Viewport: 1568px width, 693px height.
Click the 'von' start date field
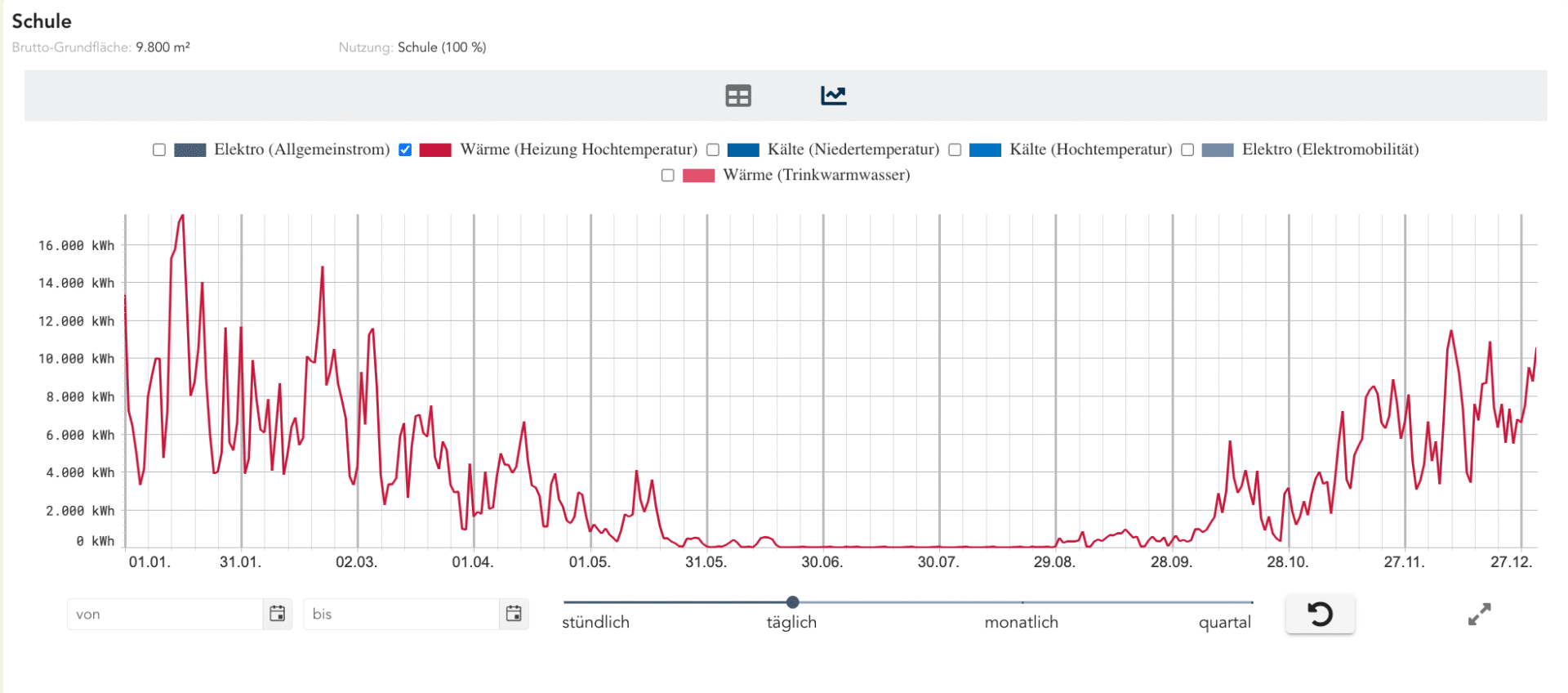(x=165, y=614)
